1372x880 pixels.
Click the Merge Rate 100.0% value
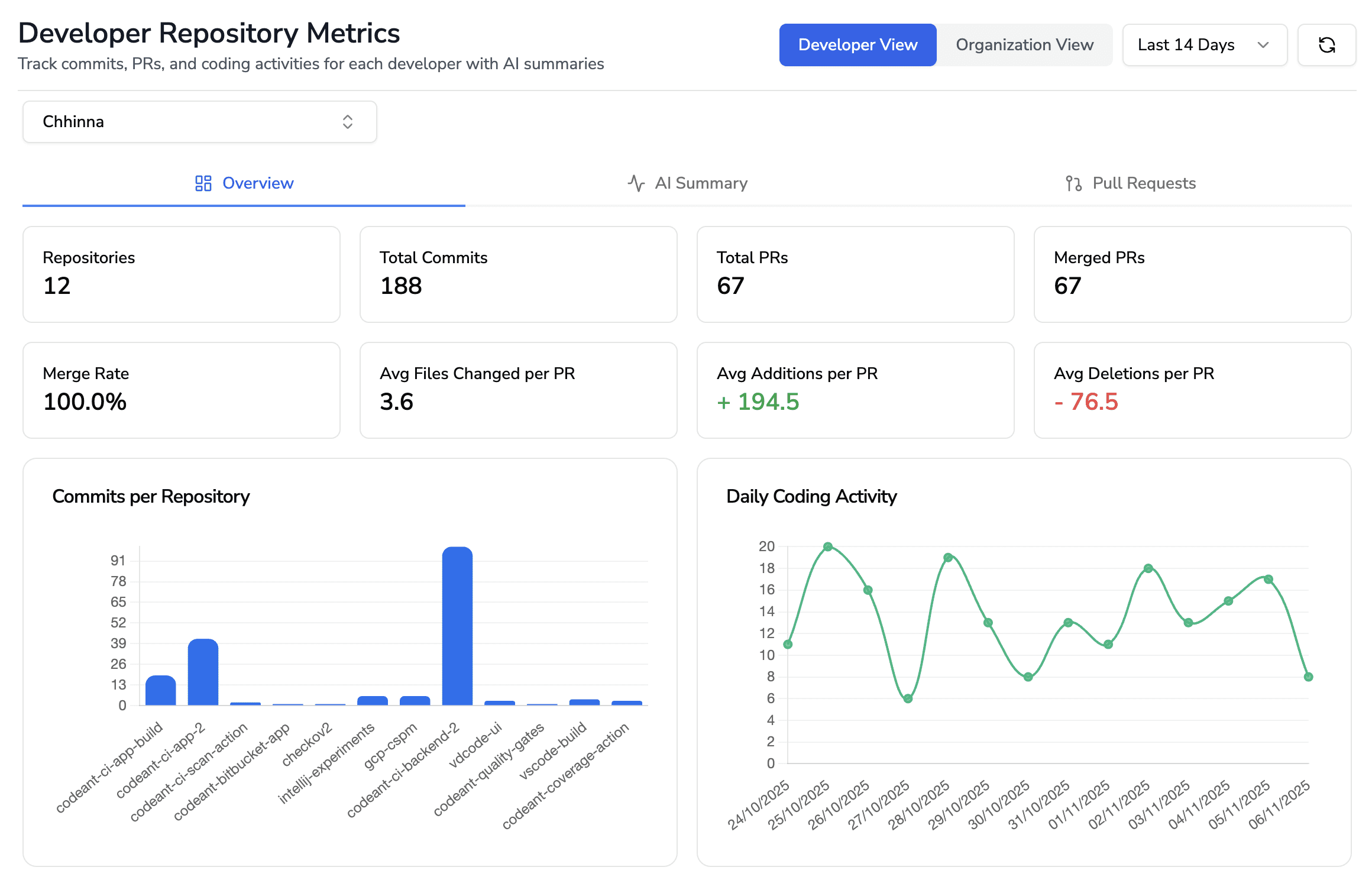coord(85,402)
